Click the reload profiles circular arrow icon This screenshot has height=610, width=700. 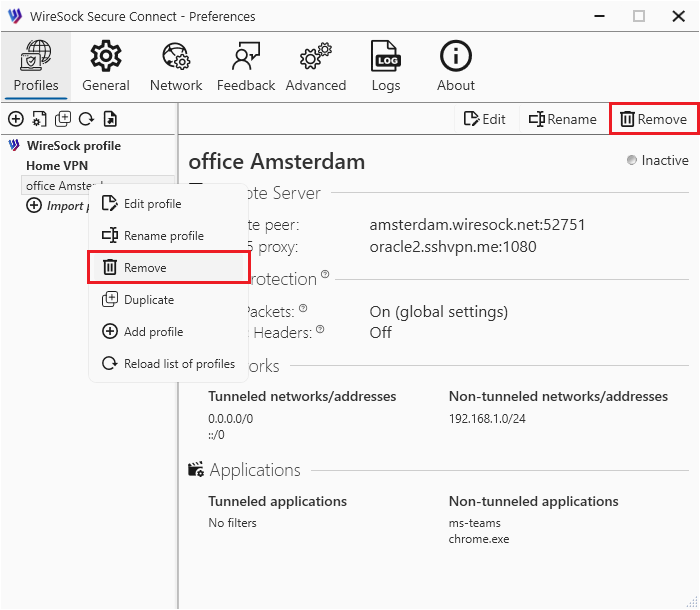(86, 119)
